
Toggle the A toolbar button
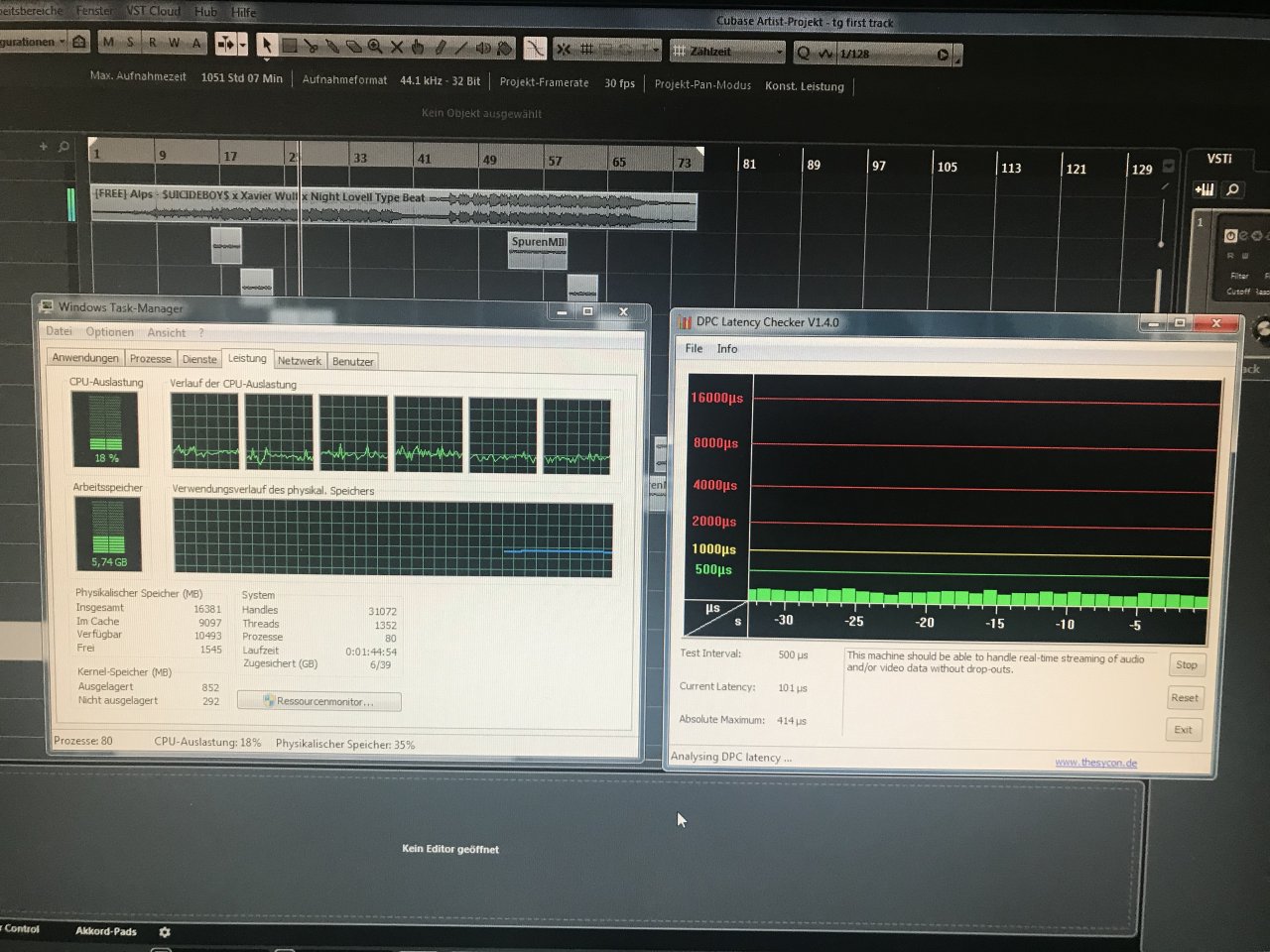tap(196, 43)
